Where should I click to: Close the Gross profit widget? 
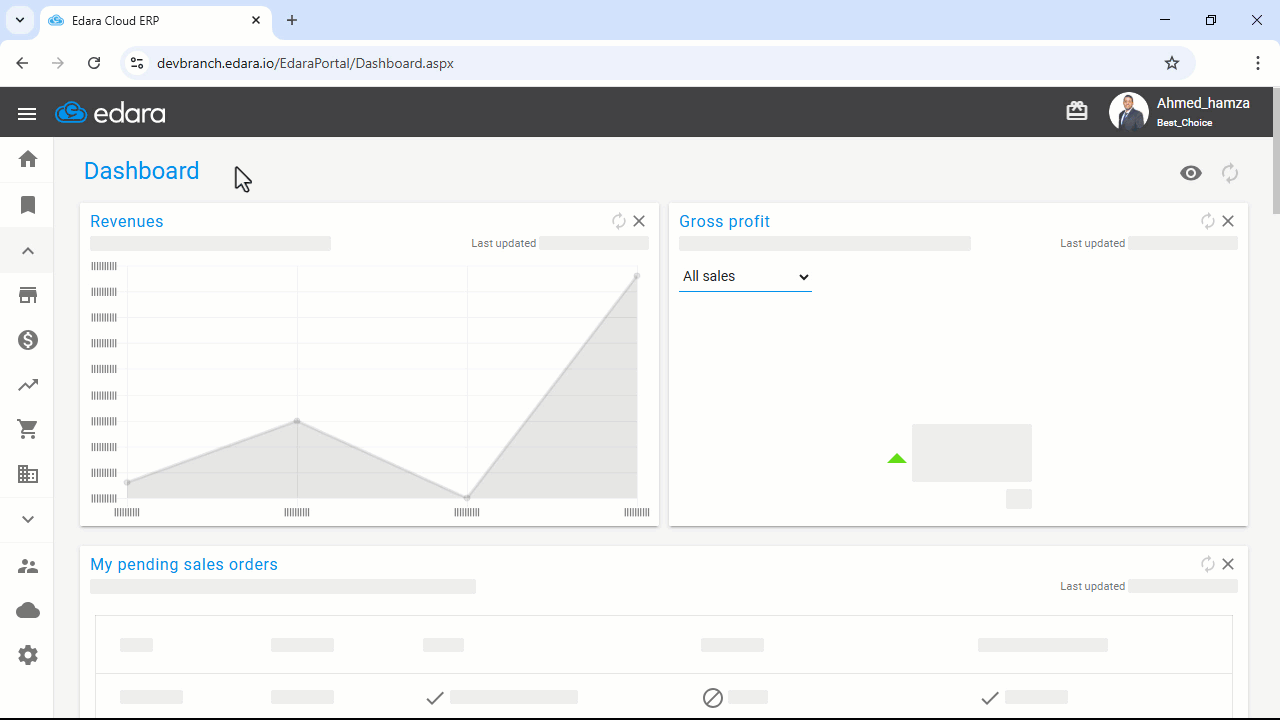pyautogui.click(x=1228, y=221)
